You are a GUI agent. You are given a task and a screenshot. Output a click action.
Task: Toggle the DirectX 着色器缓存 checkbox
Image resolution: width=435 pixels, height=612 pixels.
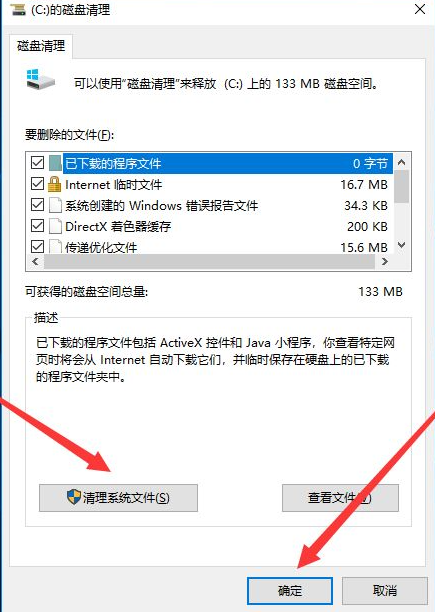point(37,225)
